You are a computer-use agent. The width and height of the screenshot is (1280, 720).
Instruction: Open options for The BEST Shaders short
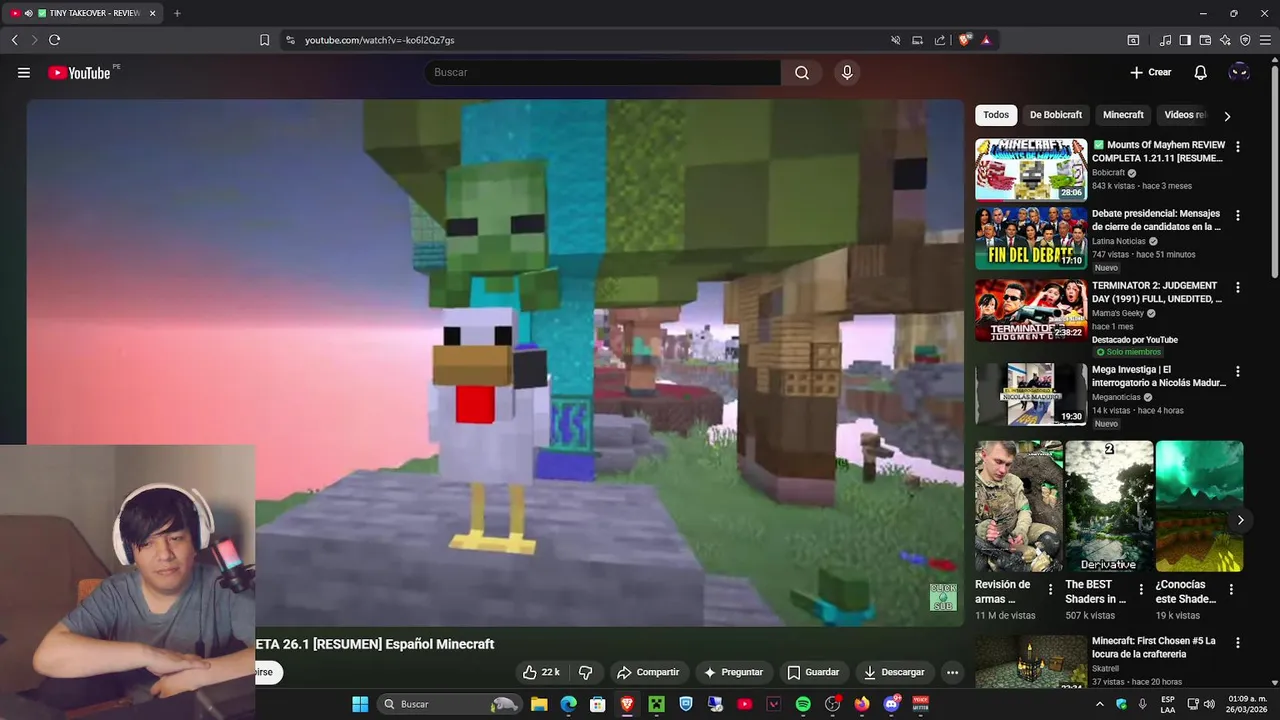(x=1141, y=590)
